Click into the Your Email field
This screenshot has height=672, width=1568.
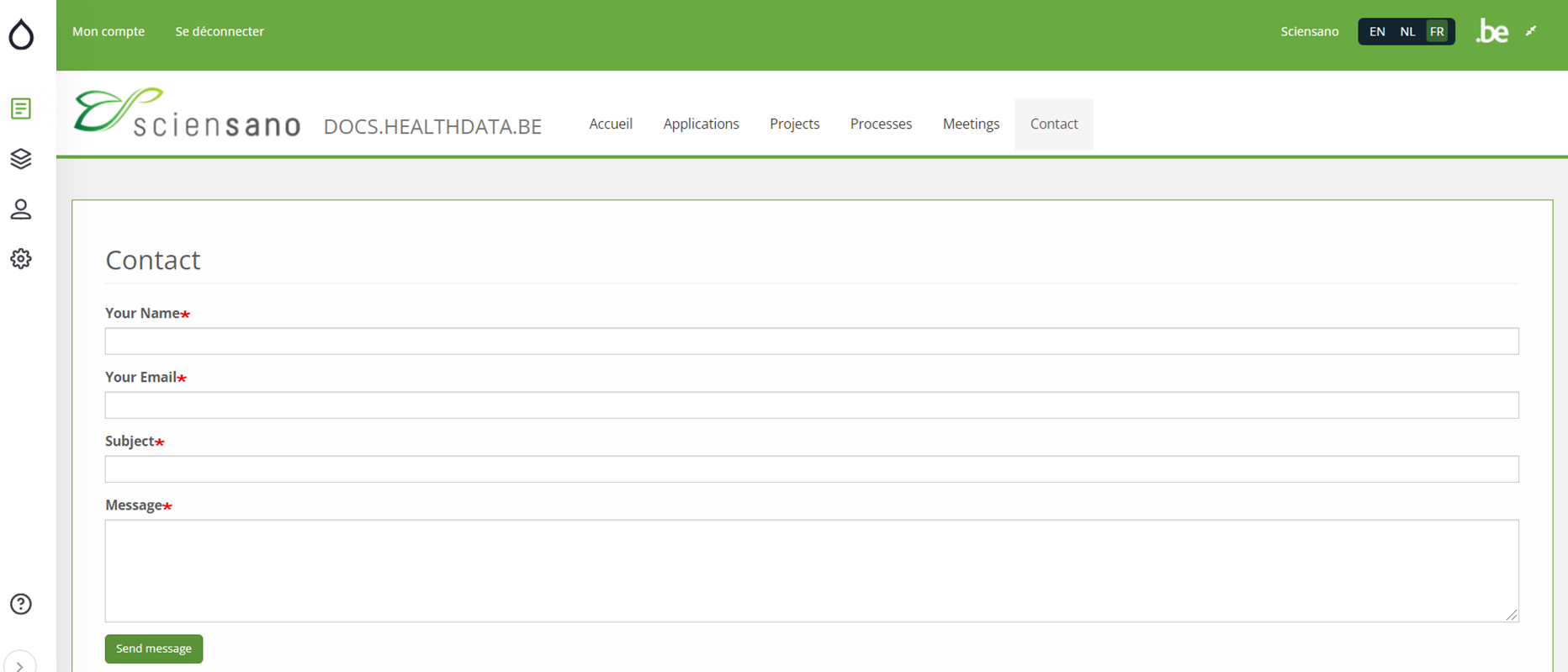click(811, 405)
